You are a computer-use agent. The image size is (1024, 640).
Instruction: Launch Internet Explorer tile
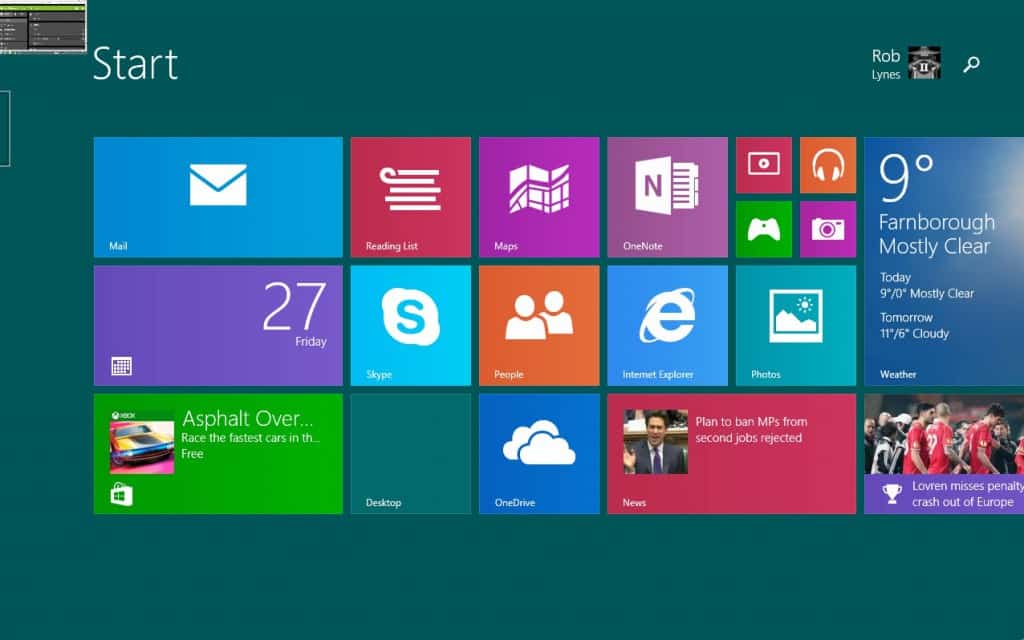click(x=667, y=325)
